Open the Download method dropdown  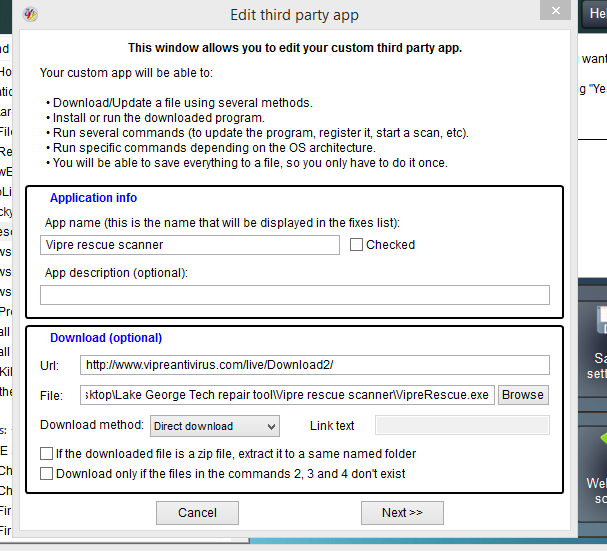(x=215, y=426)
